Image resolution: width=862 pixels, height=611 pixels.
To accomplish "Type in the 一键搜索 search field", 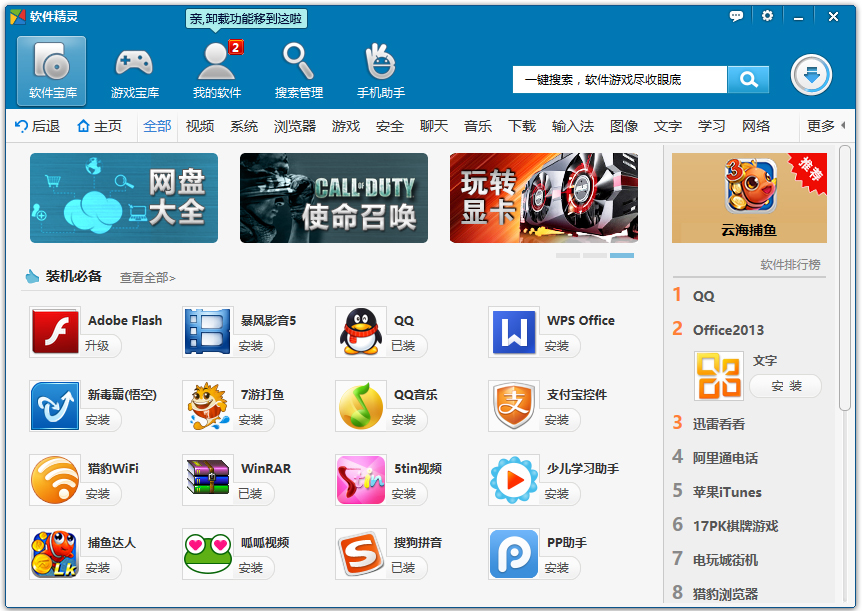I will click(620, 79).
